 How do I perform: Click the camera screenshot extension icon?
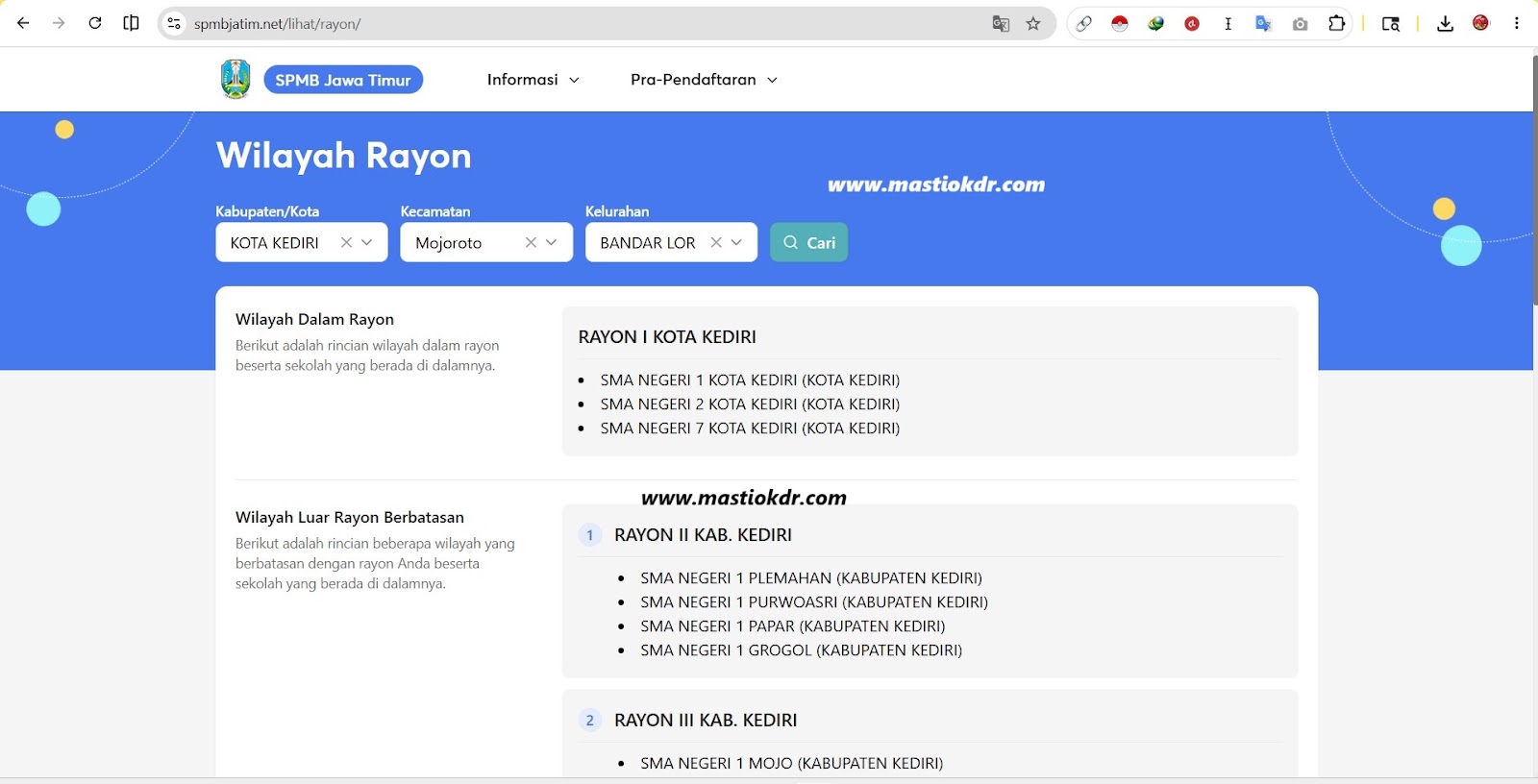click(1301, 24)
